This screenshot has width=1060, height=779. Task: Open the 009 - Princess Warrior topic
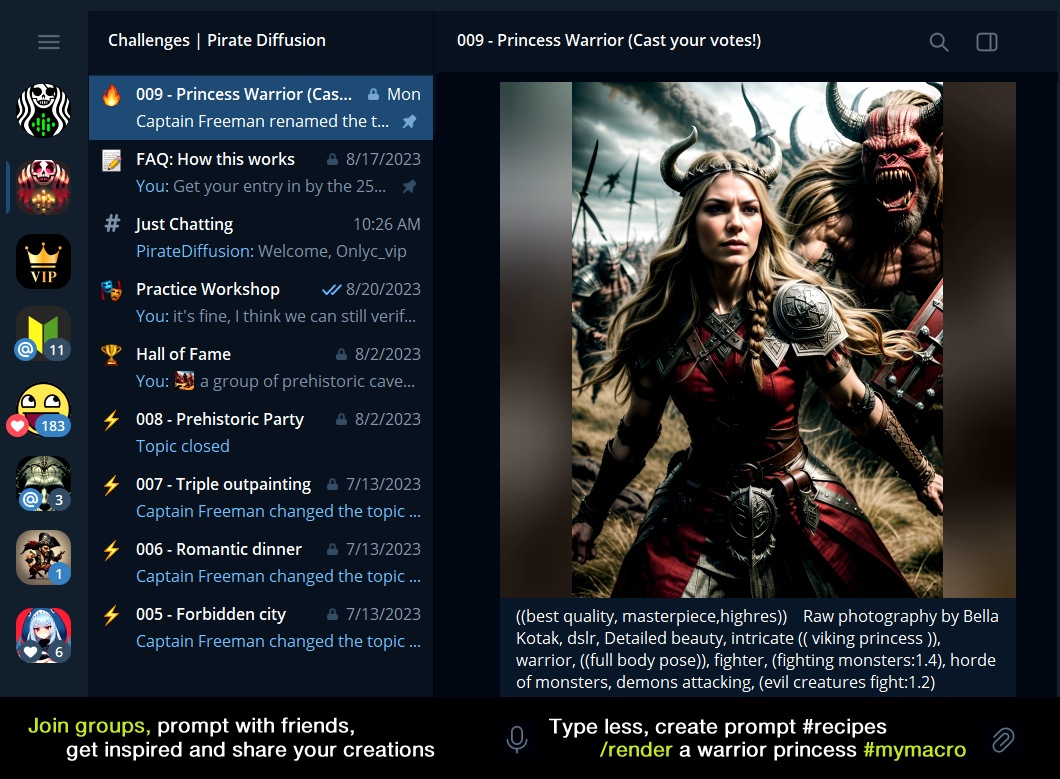point(261,108)
